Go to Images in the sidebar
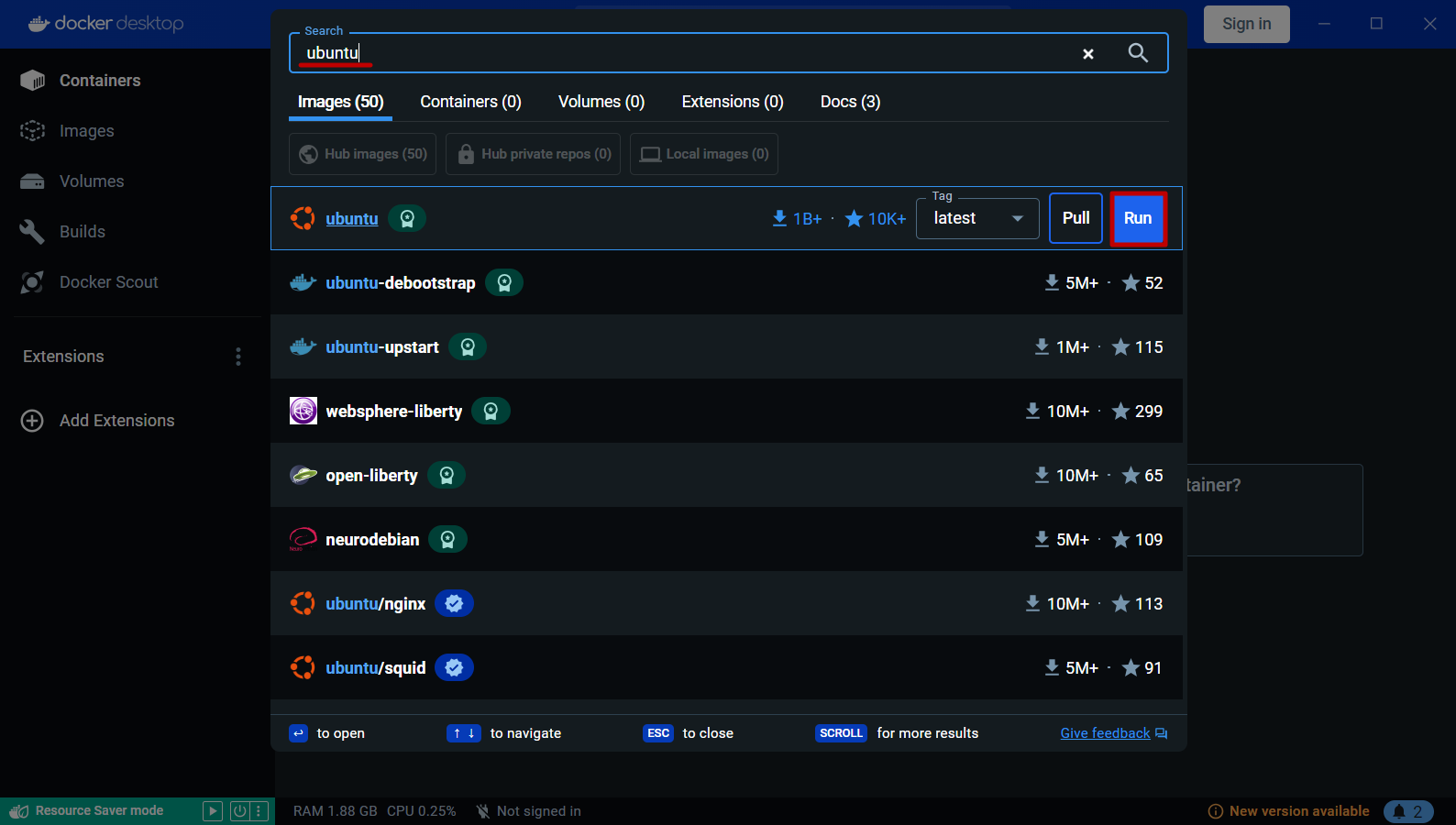This screenshot has height=825, width=1456. [x=86, y=131]
